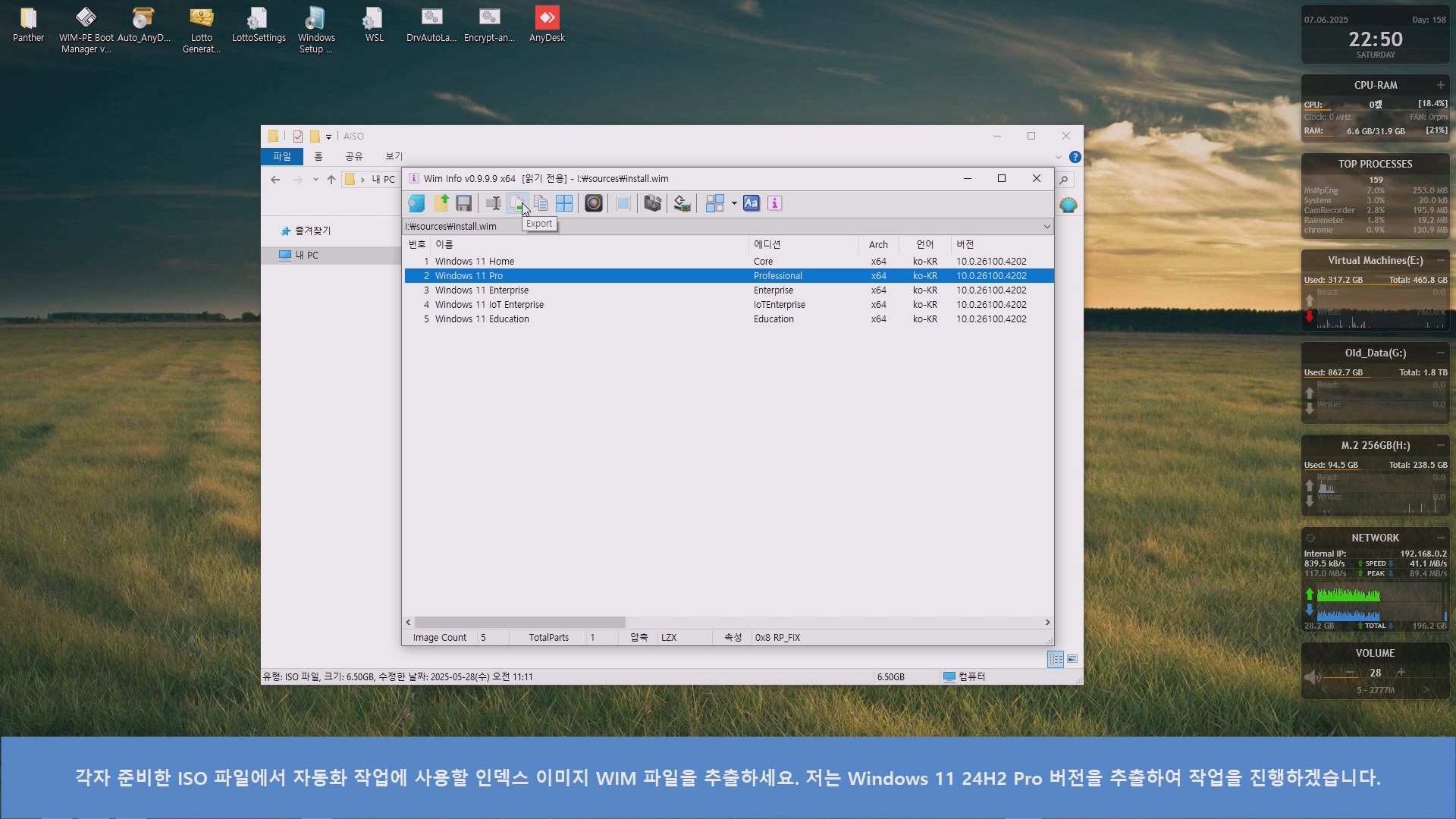Click the blue four-pane grid icon
The width and height of the screenshot is (1456, 819).
click(564, 203)
